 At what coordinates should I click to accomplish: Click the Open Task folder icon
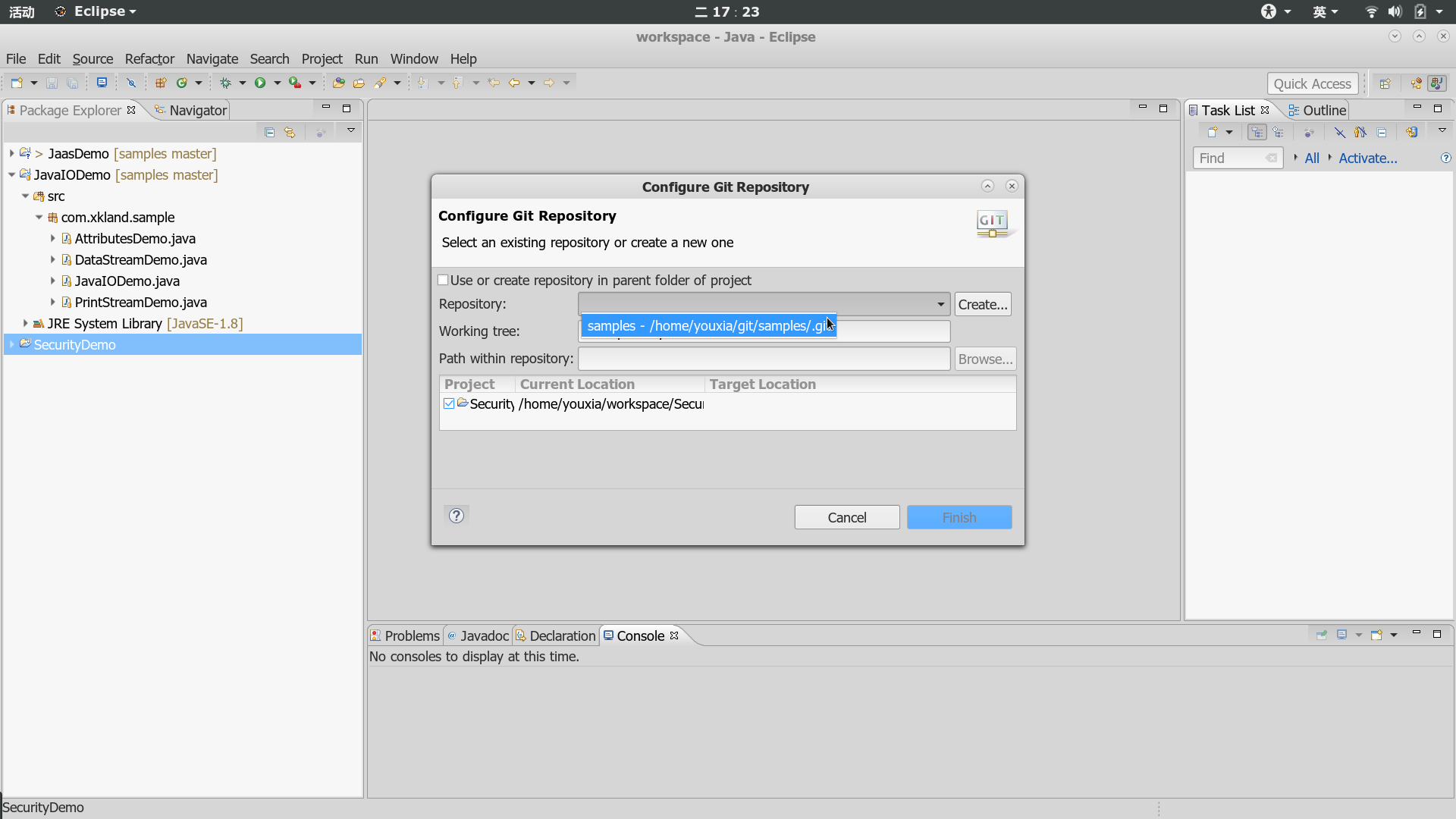[359, 83]
